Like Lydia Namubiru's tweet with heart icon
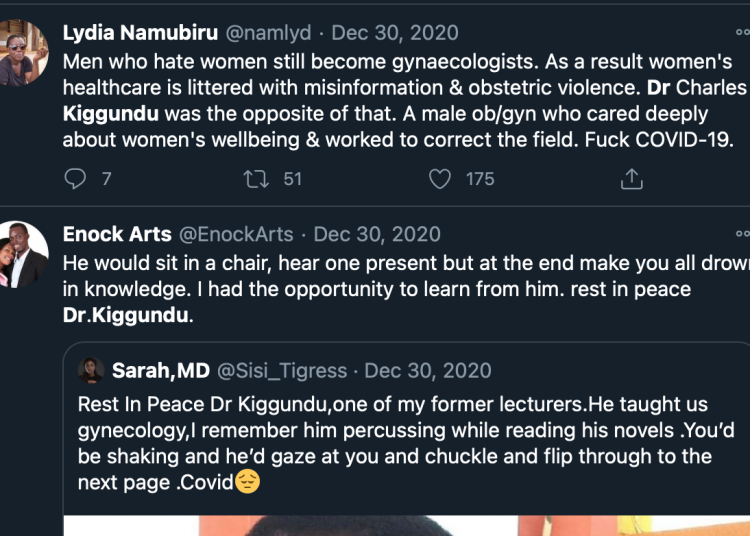 (440, 179)
